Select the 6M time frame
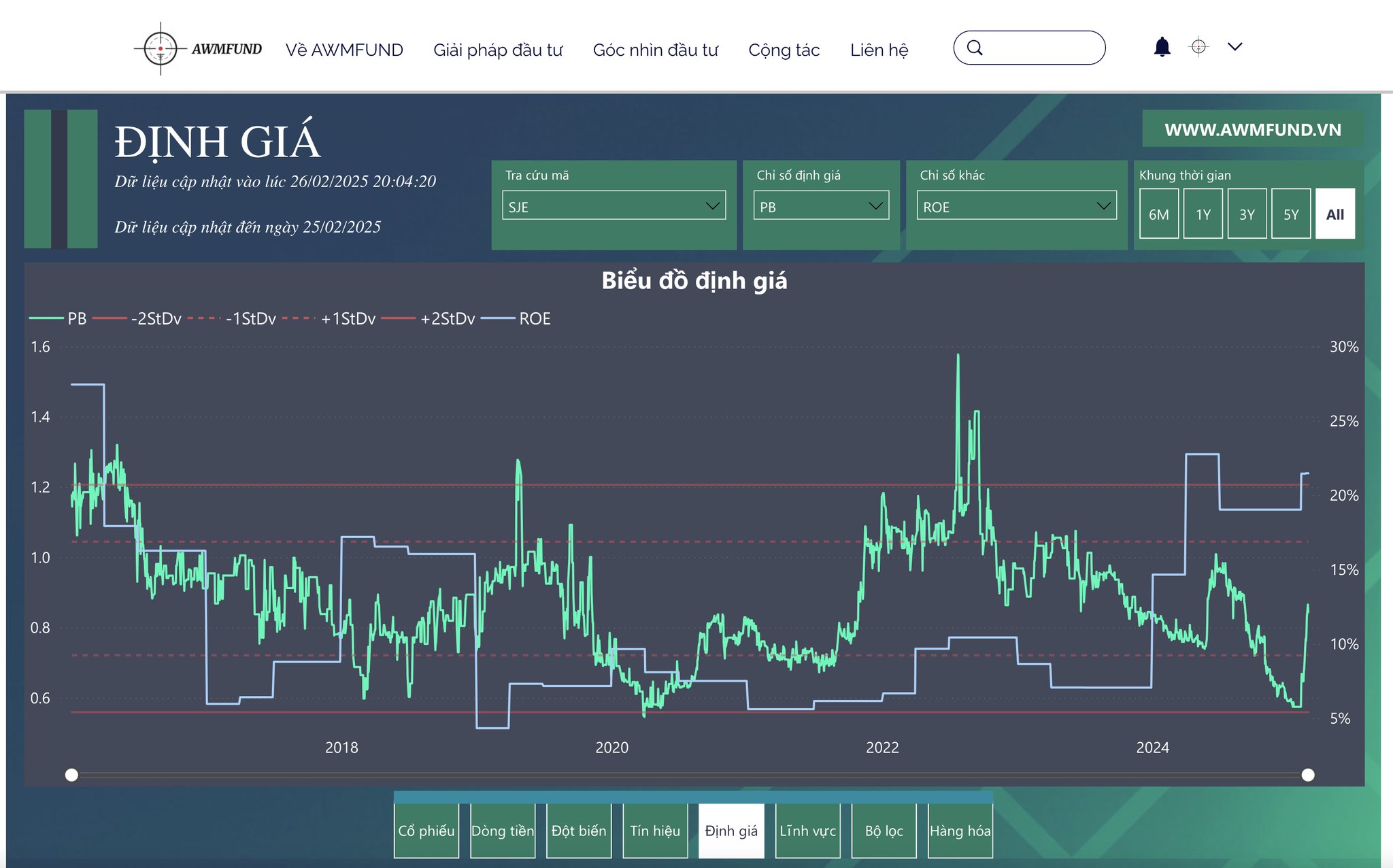Image resolution: width=1393 pixels, height=868 pixels. click(1158, 214)
